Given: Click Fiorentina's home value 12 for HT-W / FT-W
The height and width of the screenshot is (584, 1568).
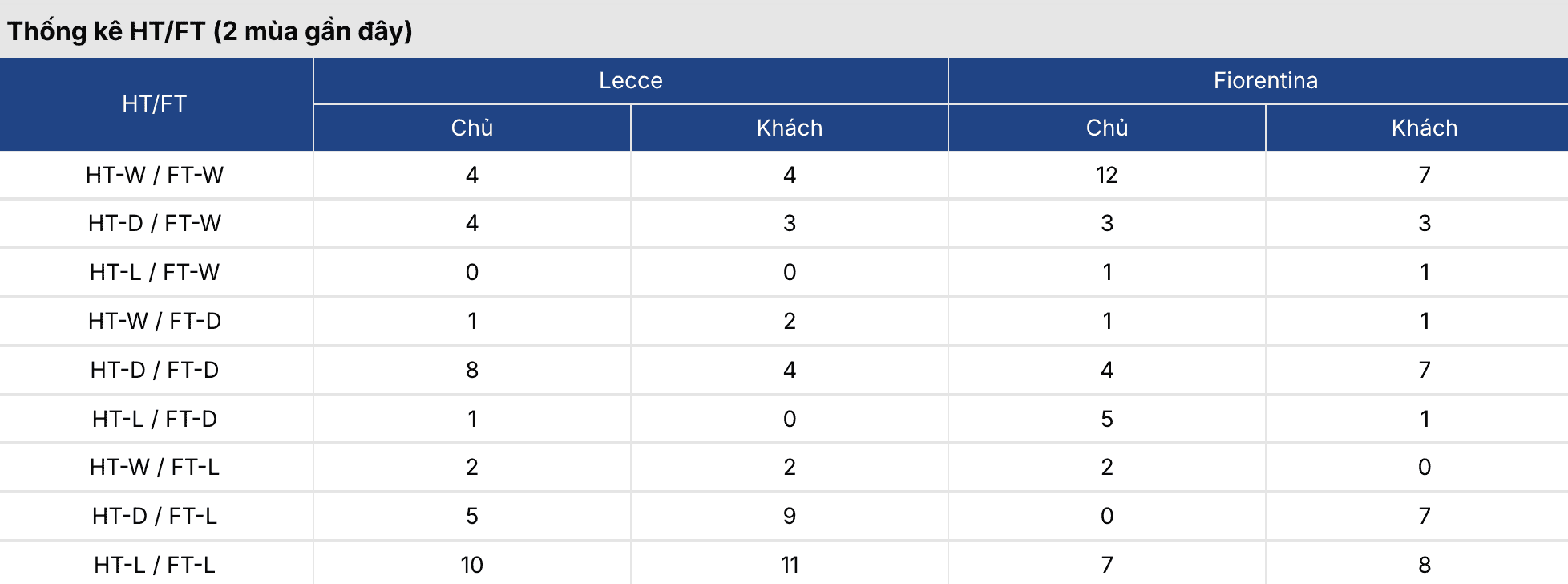Looking at the screenshot, I should [x=1106, y=175].
